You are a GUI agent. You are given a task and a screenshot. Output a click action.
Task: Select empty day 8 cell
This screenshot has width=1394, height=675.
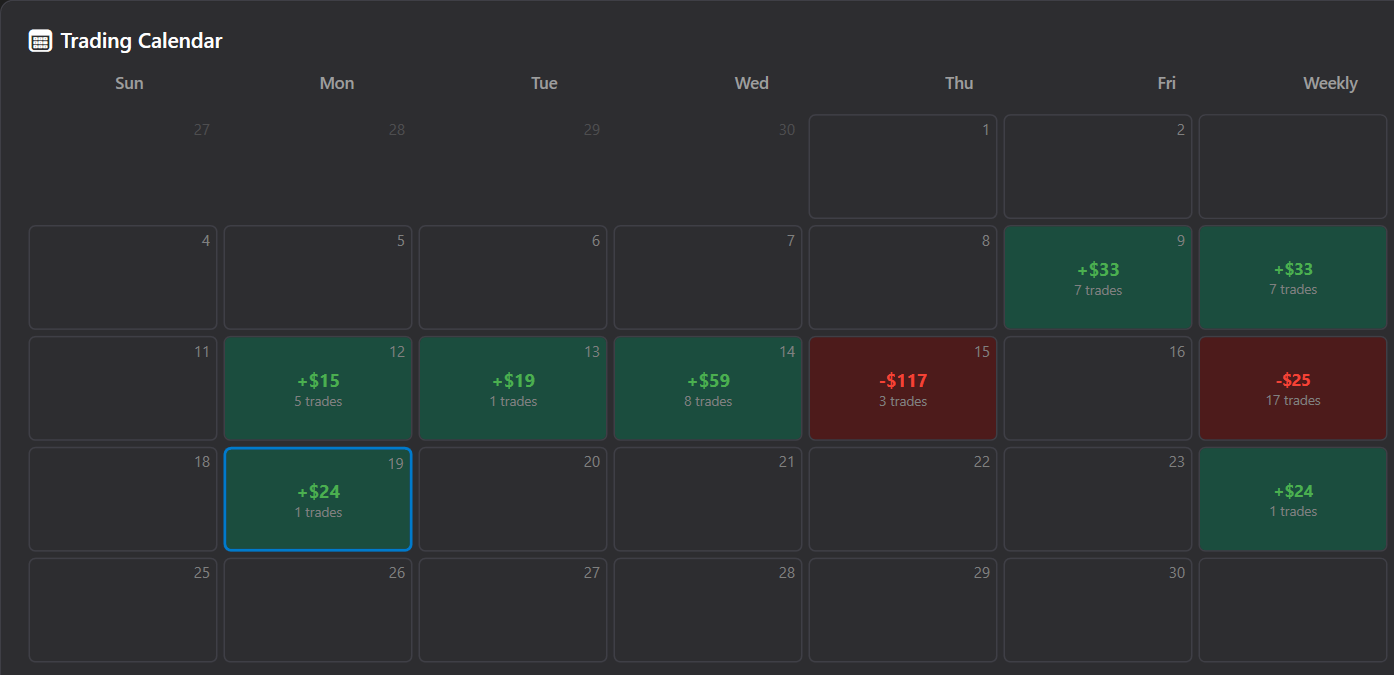pos(903,277)
